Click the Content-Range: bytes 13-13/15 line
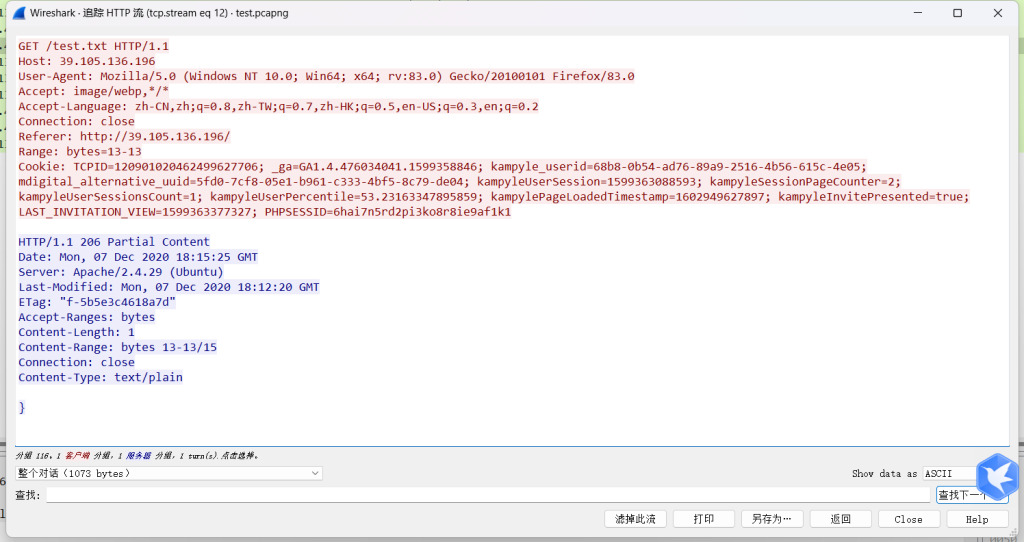 point(117,347)
